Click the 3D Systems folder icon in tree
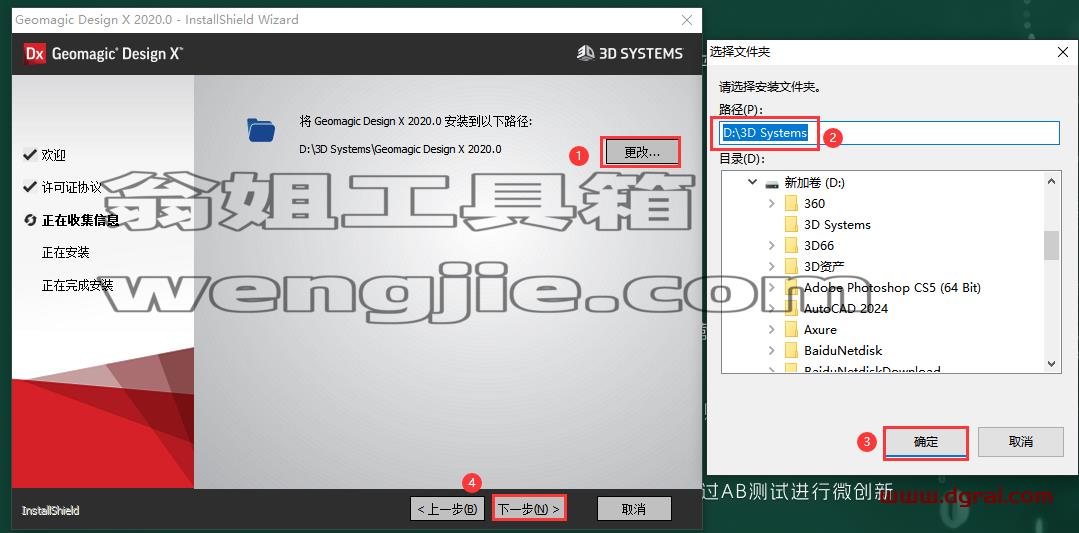The image size is (1079, 533). pos(791,225)
